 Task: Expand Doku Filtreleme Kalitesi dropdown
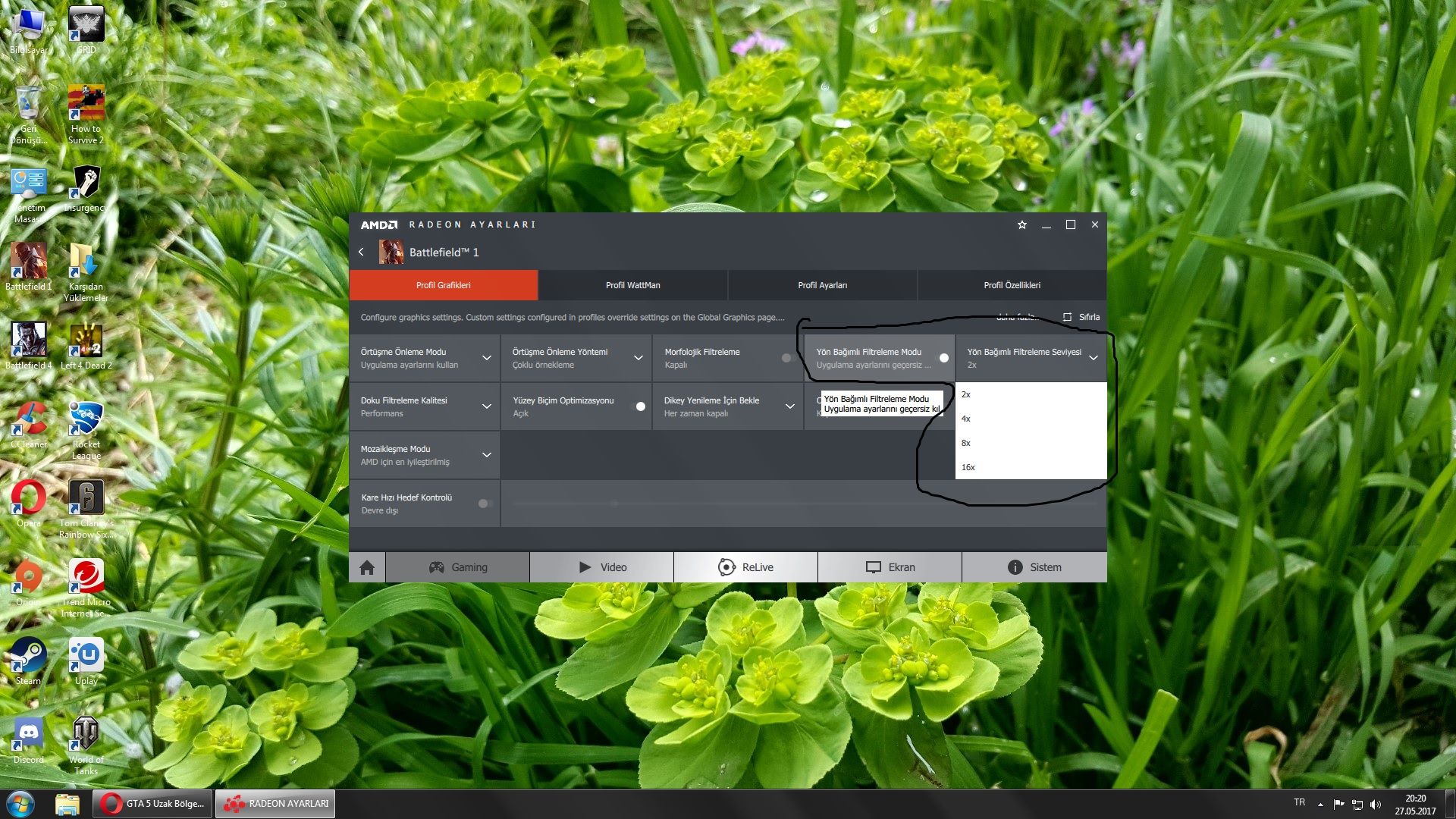[487, 406]
